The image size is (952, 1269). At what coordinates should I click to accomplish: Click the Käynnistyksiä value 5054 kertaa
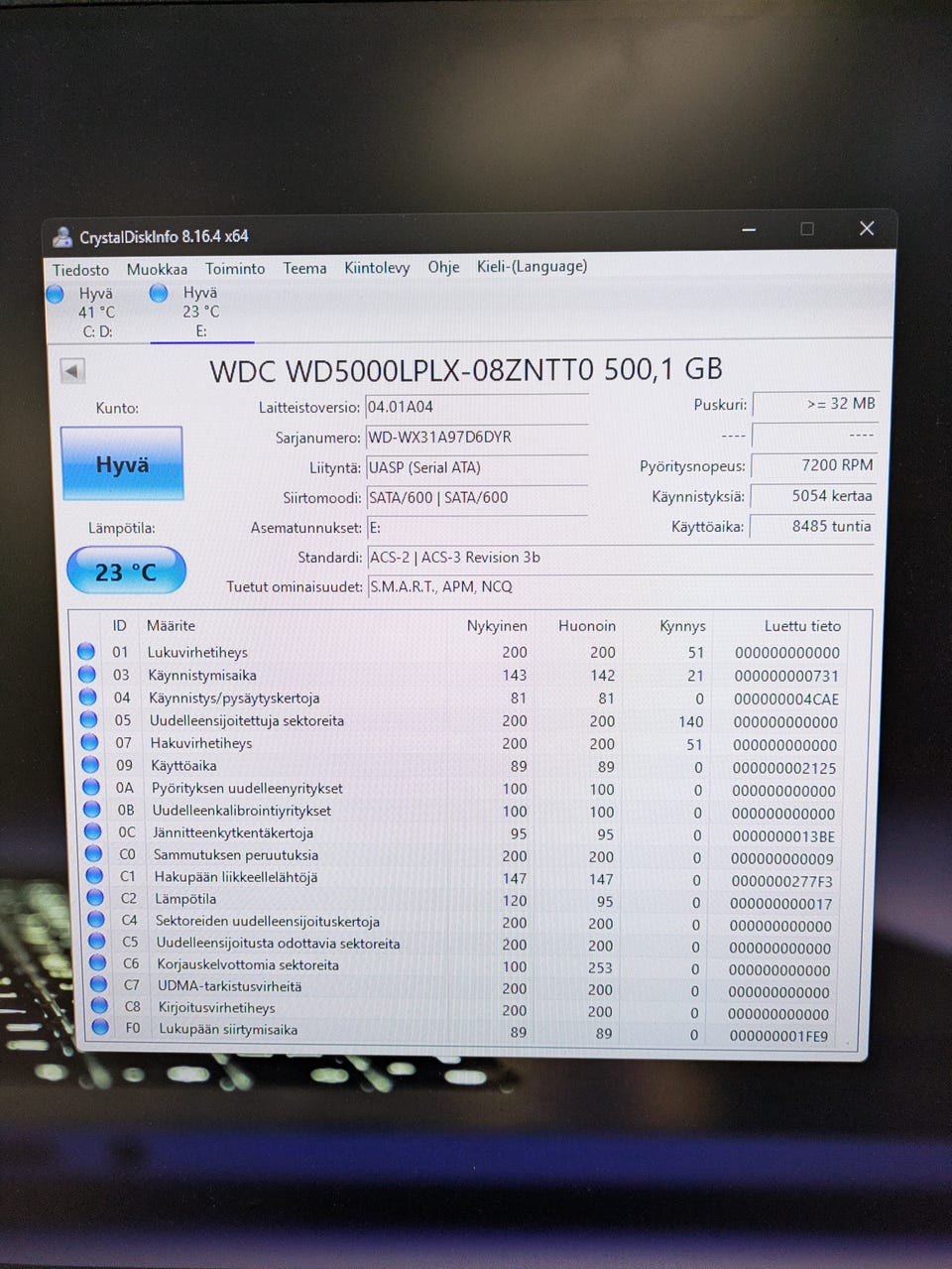(x=812, y=496)
